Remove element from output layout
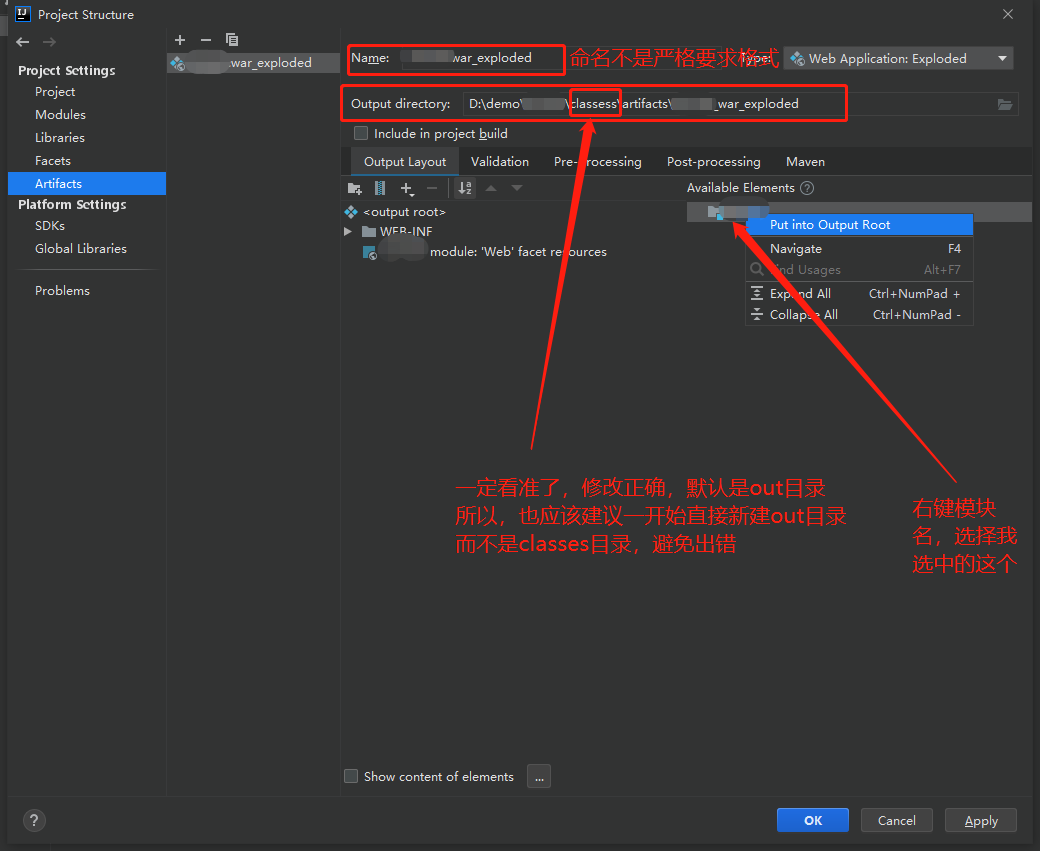Screen dimensions: 1040x851 point(432,188)
